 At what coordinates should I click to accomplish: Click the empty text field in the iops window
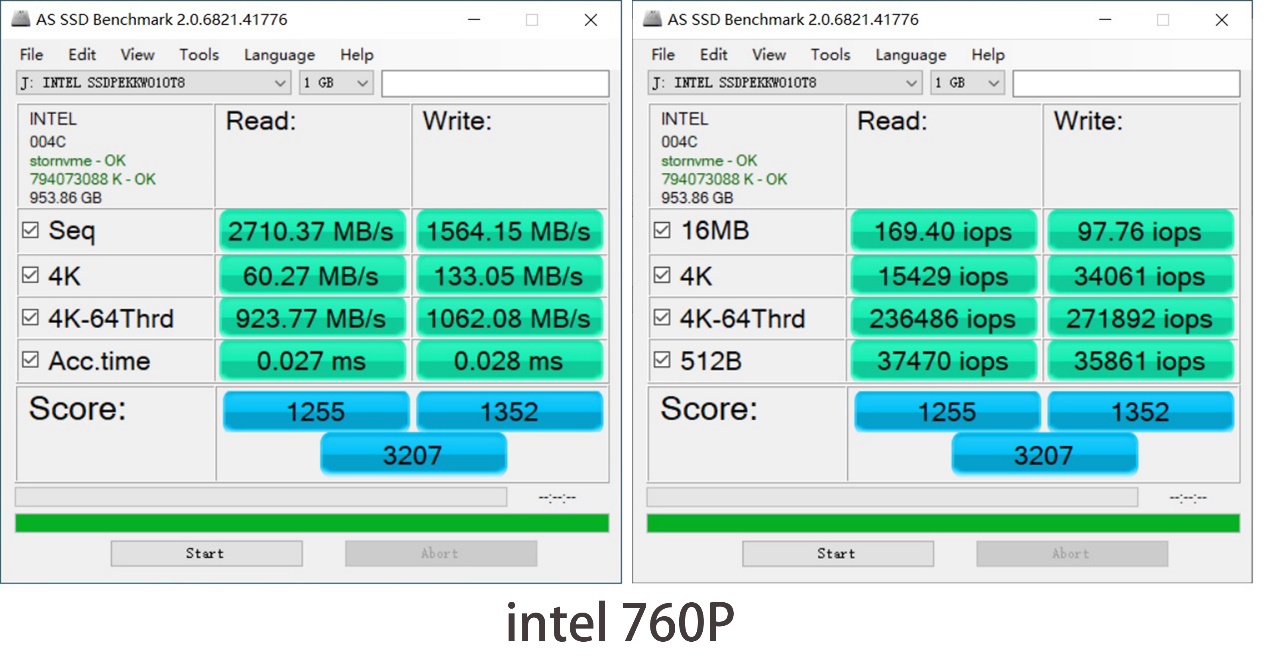click(x=1126, y=84)
